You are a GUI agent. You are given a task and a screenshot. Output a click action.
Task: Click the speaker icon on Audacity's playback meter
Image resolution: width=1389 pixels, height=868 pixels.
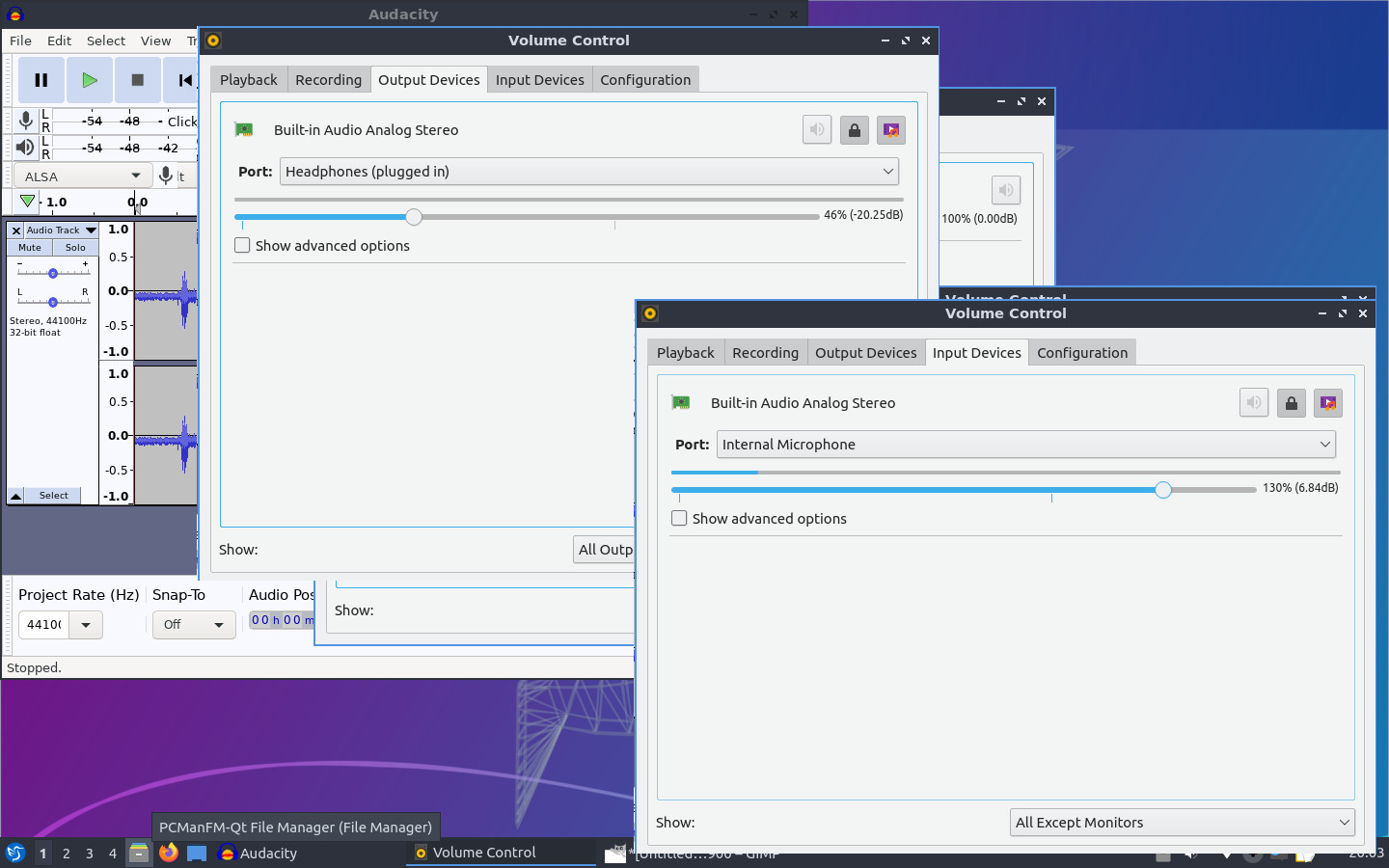(x=26, y=148)
